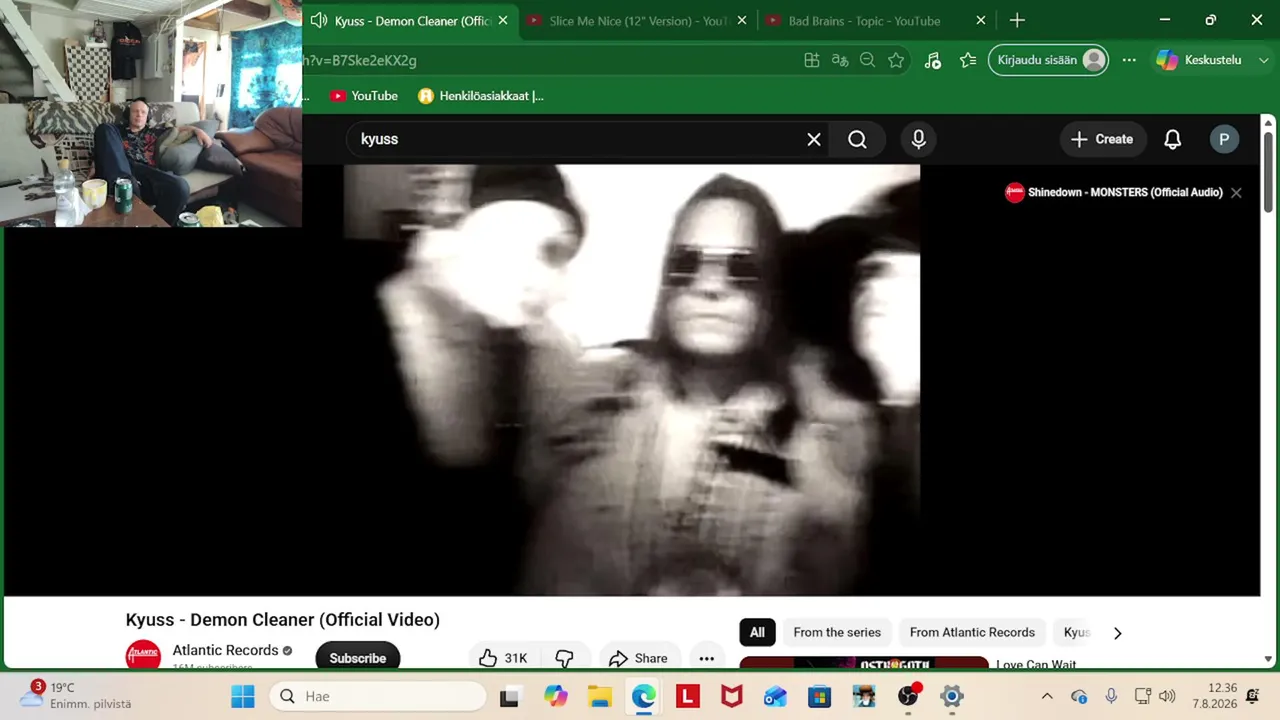Select the From Atlantic Records chip
This screenshot has width=1280, height=720.
point(972,632)
